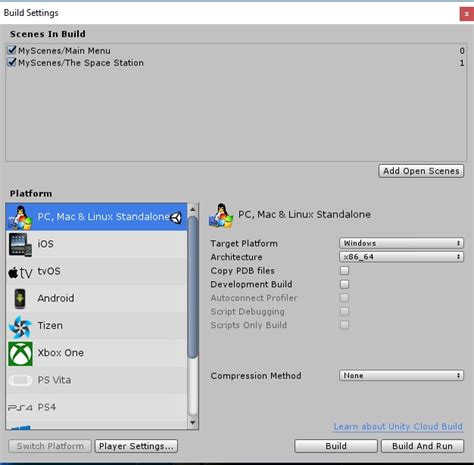The image size is (474, 465).
Task: Select the tvOS platform text in the list
Action: click(49, 271)
